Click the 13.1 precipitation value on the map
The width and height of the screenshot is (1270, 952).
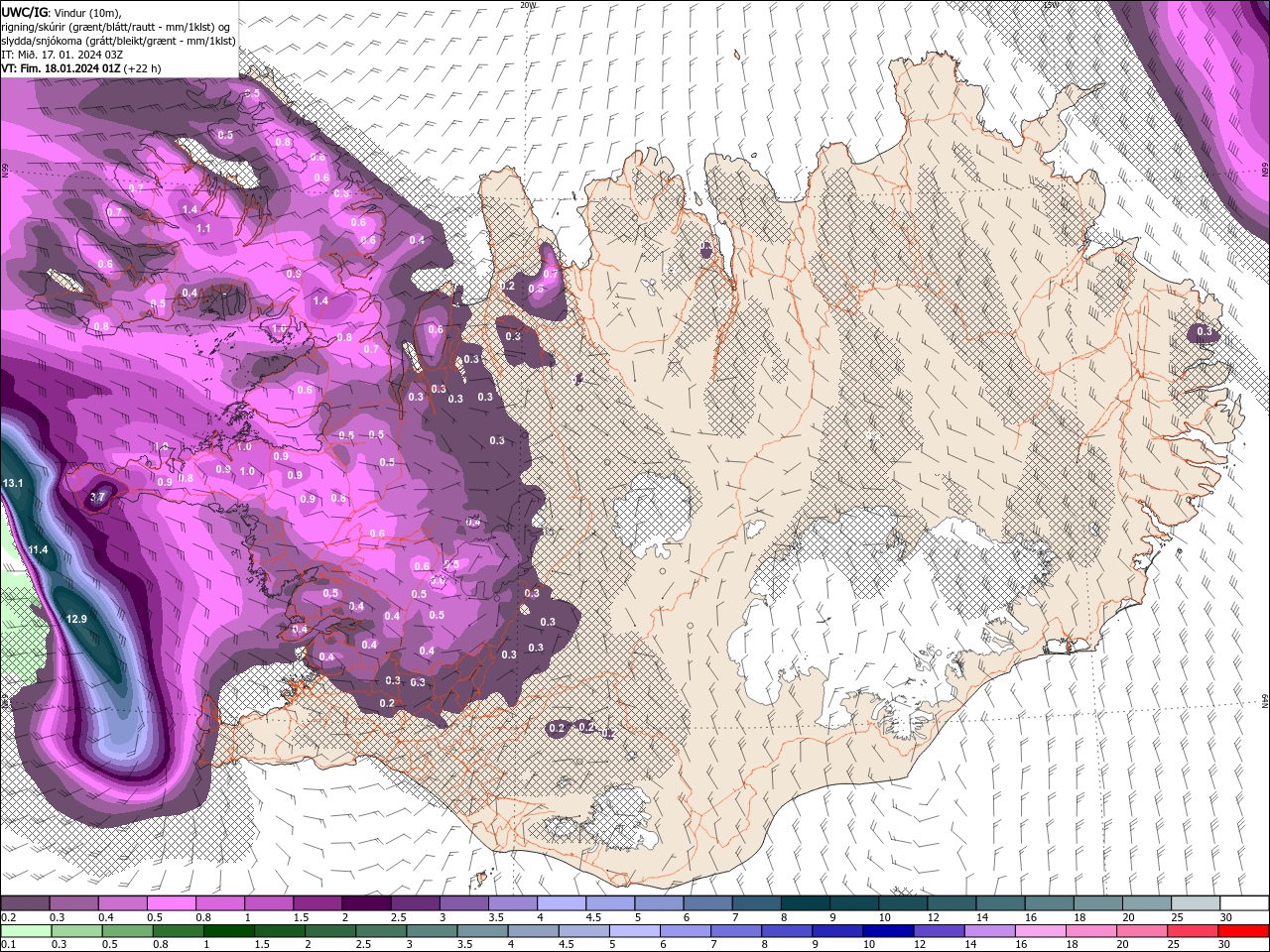point(13,483)
